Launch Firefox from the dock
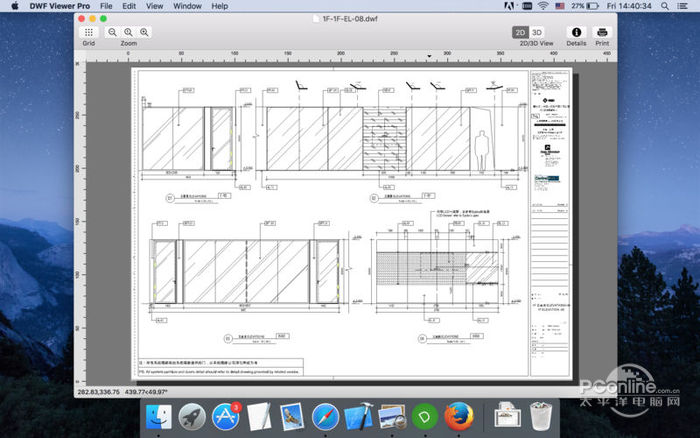Viewport: 700px width, 438px height. coord(460,416)
